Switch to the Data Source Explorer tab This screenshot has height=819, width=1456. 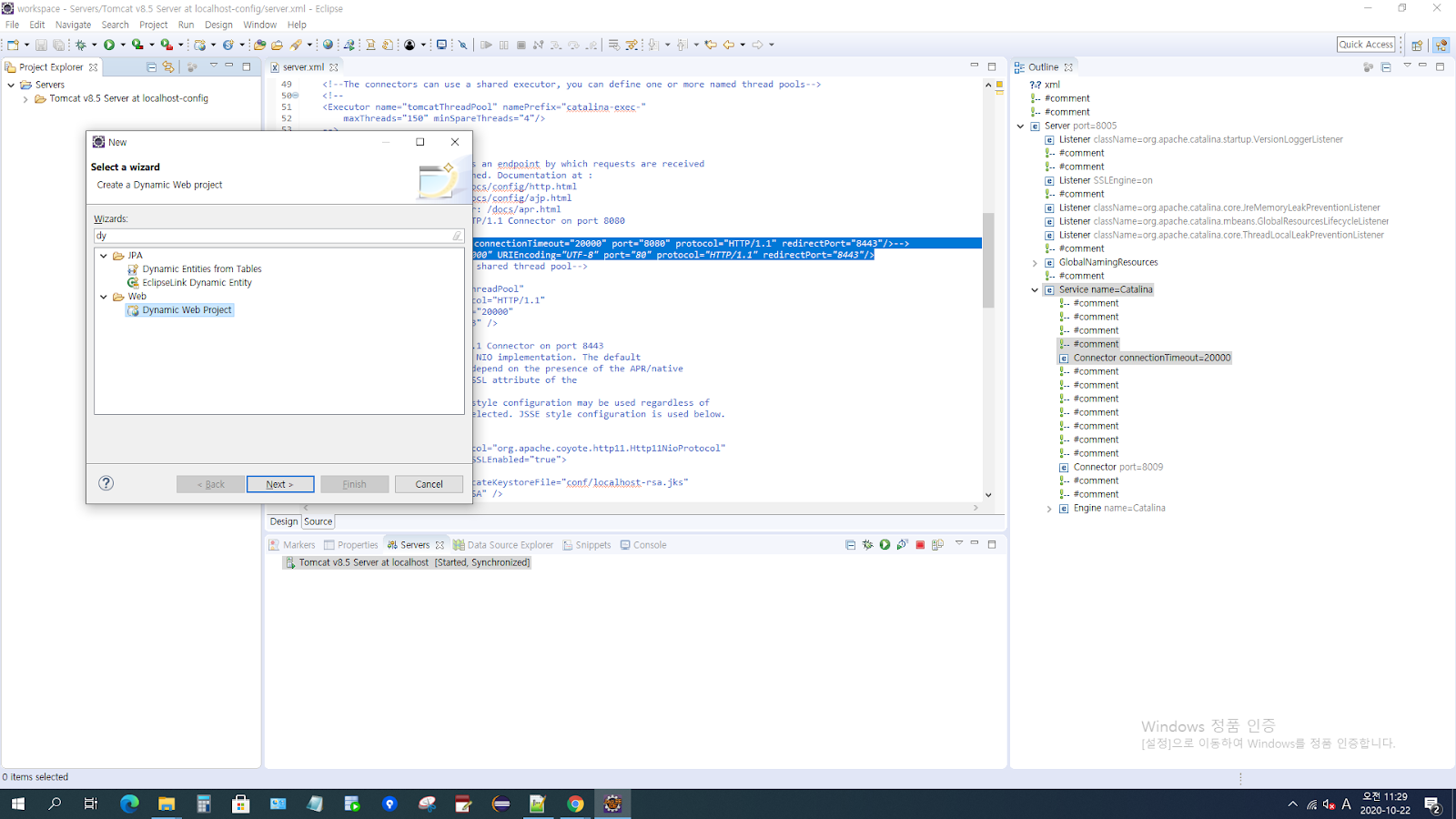point(503,545)
